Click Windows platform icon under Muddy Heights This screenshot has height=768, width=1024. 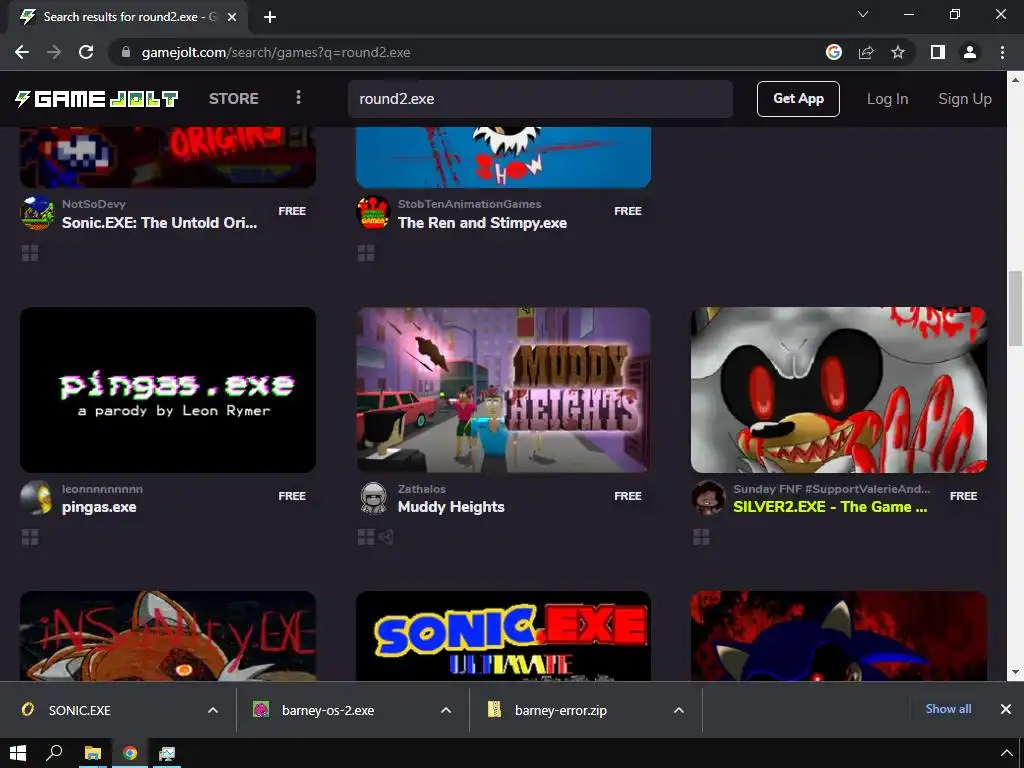tap(366, 537)
